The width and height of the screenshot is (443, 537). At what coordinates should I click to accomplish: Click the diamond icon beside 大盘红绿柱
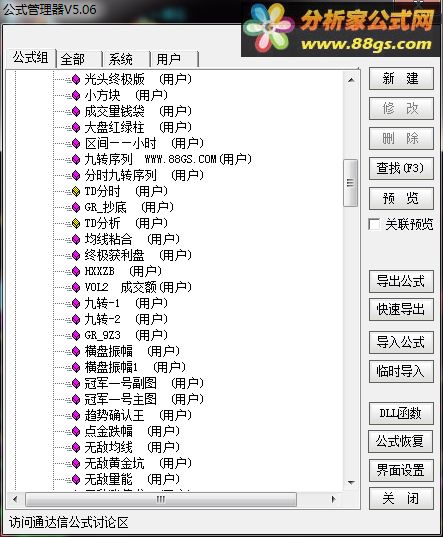click(x=76, y=127)
